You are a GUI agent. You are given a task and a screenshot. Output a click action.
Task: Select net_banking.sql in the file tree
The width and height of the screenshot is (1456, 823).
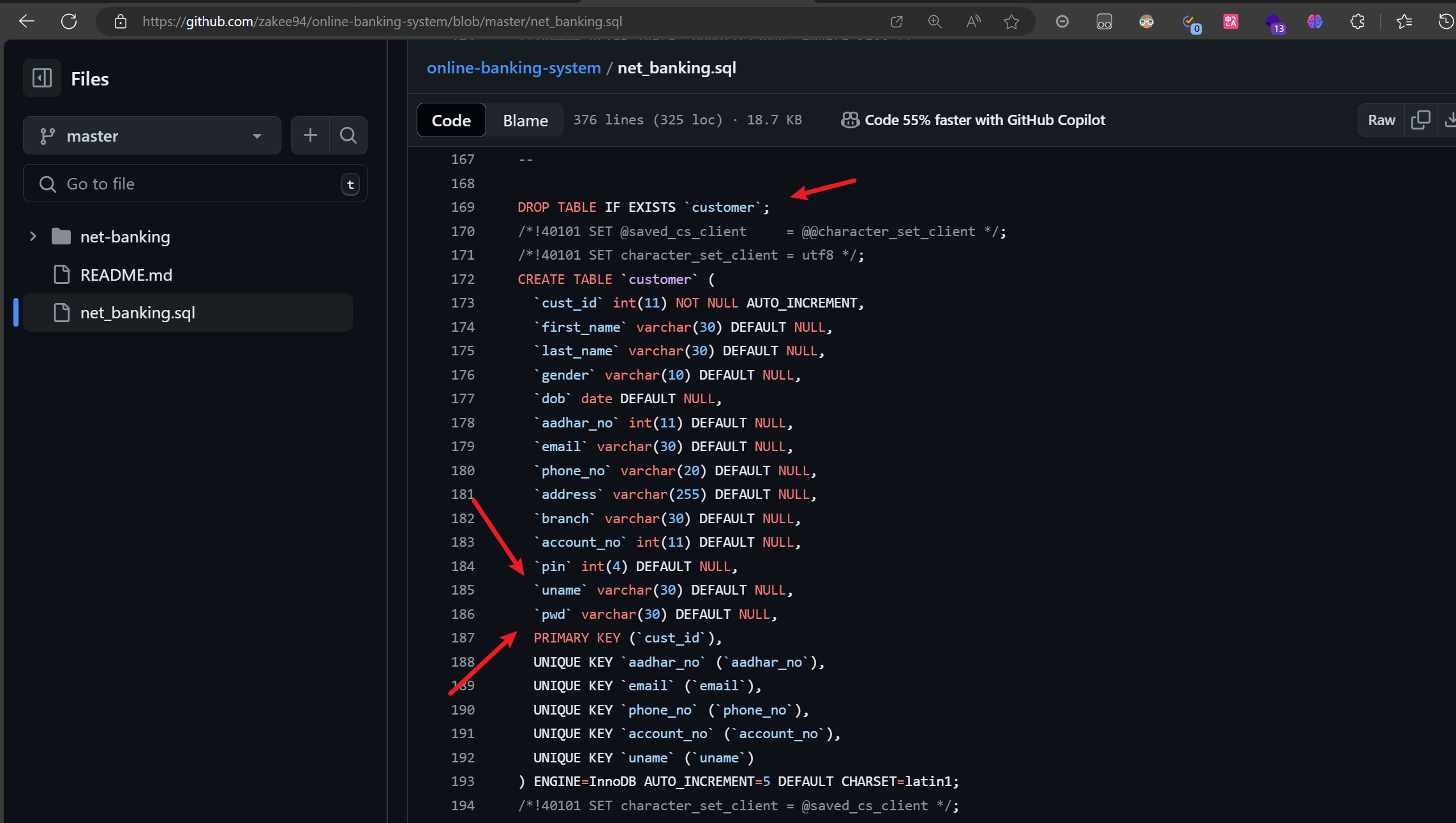click(x=188, y=313)
